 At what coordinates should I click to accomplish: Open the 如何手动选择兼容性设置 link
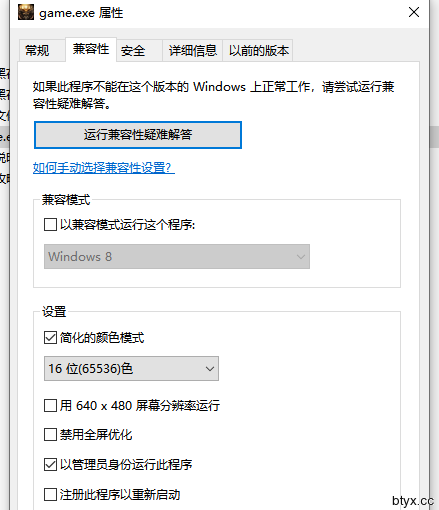click(x=104, y=167)
